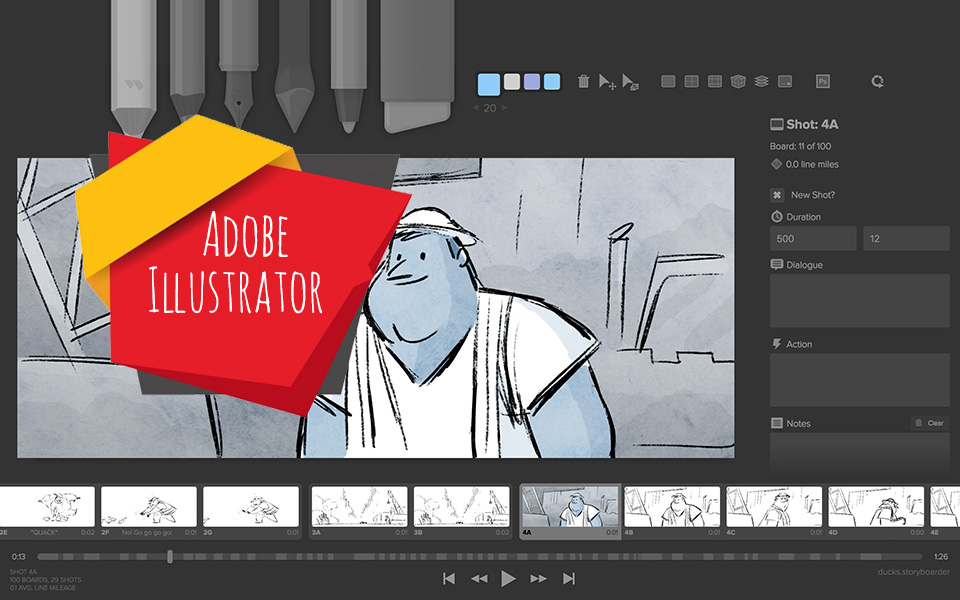
Task: Select the Eraser tool
Action: coord(417,64)
